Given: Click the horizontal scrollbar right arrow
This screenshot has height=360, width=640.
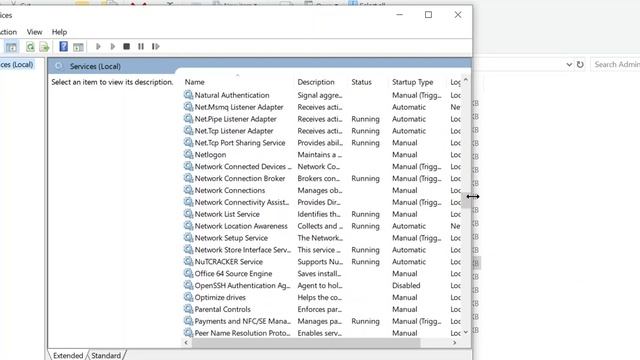Looking at the screenshot, I should pyautogui.click(x=454, y=343).
